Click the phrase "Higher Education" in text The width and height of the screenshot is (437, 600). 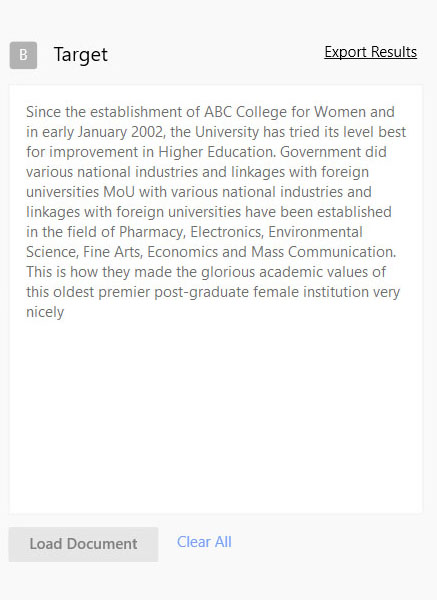point(217,152)
